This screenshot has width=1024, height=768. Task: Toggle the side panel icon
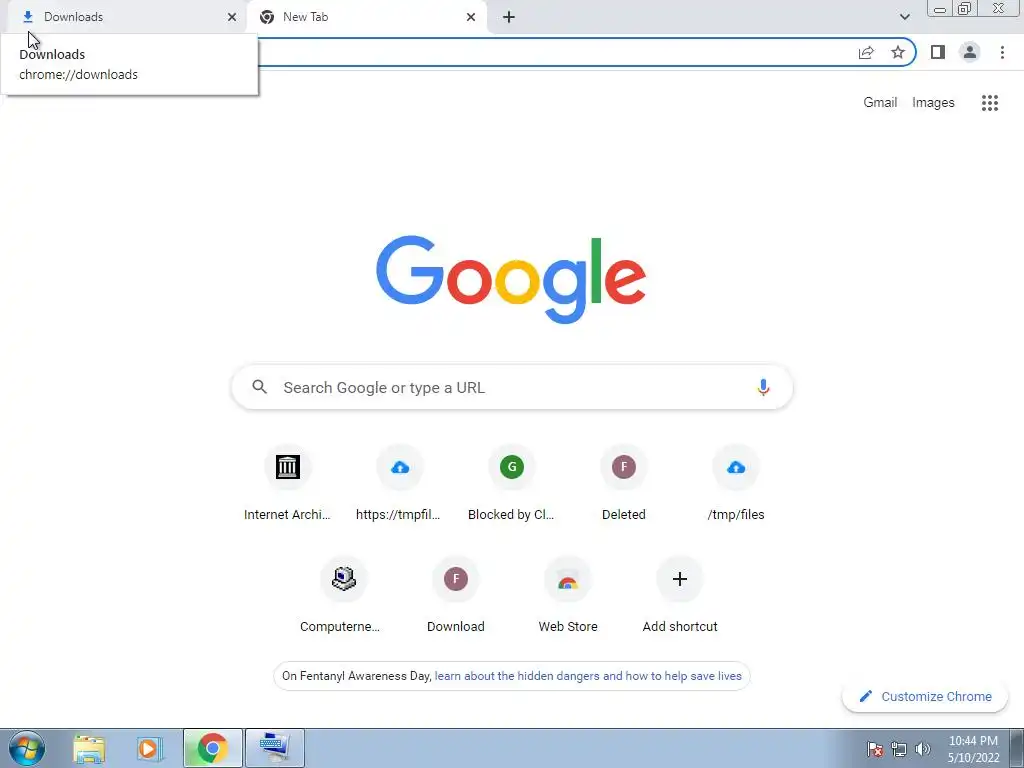click(938, 52)
